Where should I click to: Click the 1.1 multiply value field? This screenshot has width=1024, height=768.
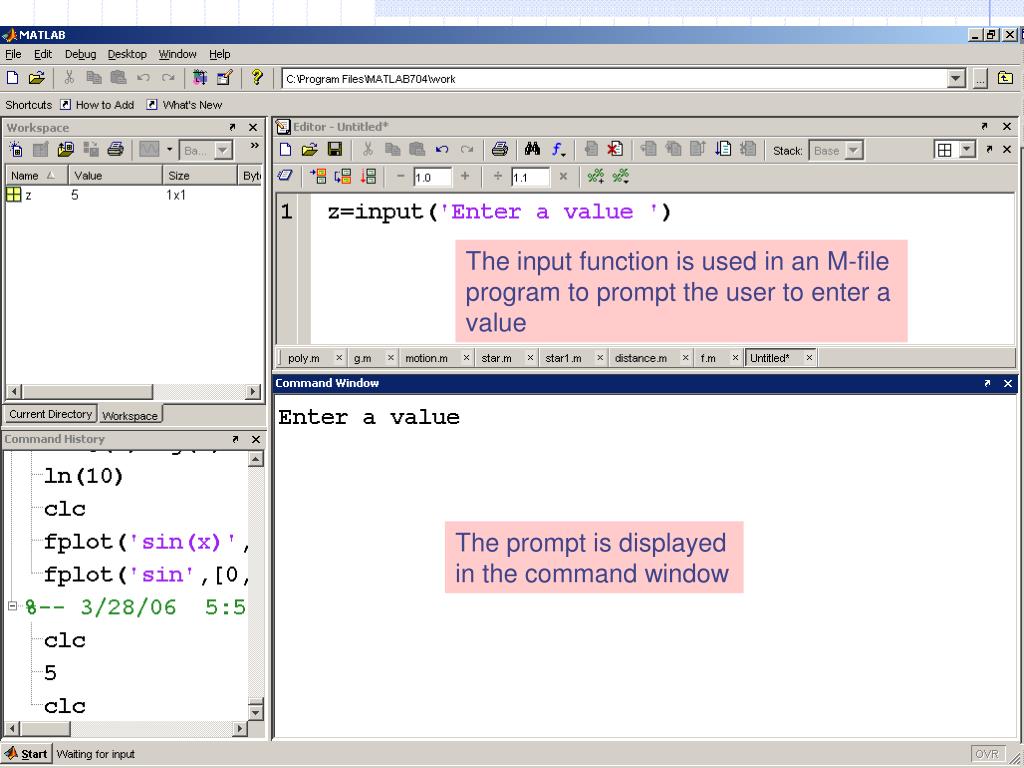(x=530, y=177)
